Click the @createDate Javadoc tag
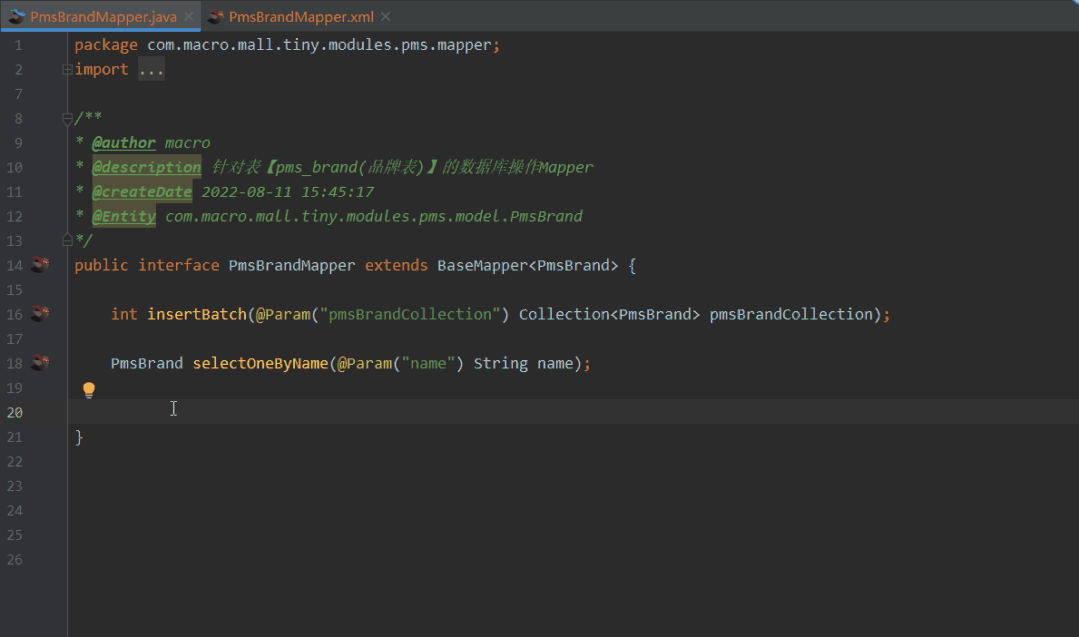This screenshot has height=637, width=1079. click(x=142, y=192)
